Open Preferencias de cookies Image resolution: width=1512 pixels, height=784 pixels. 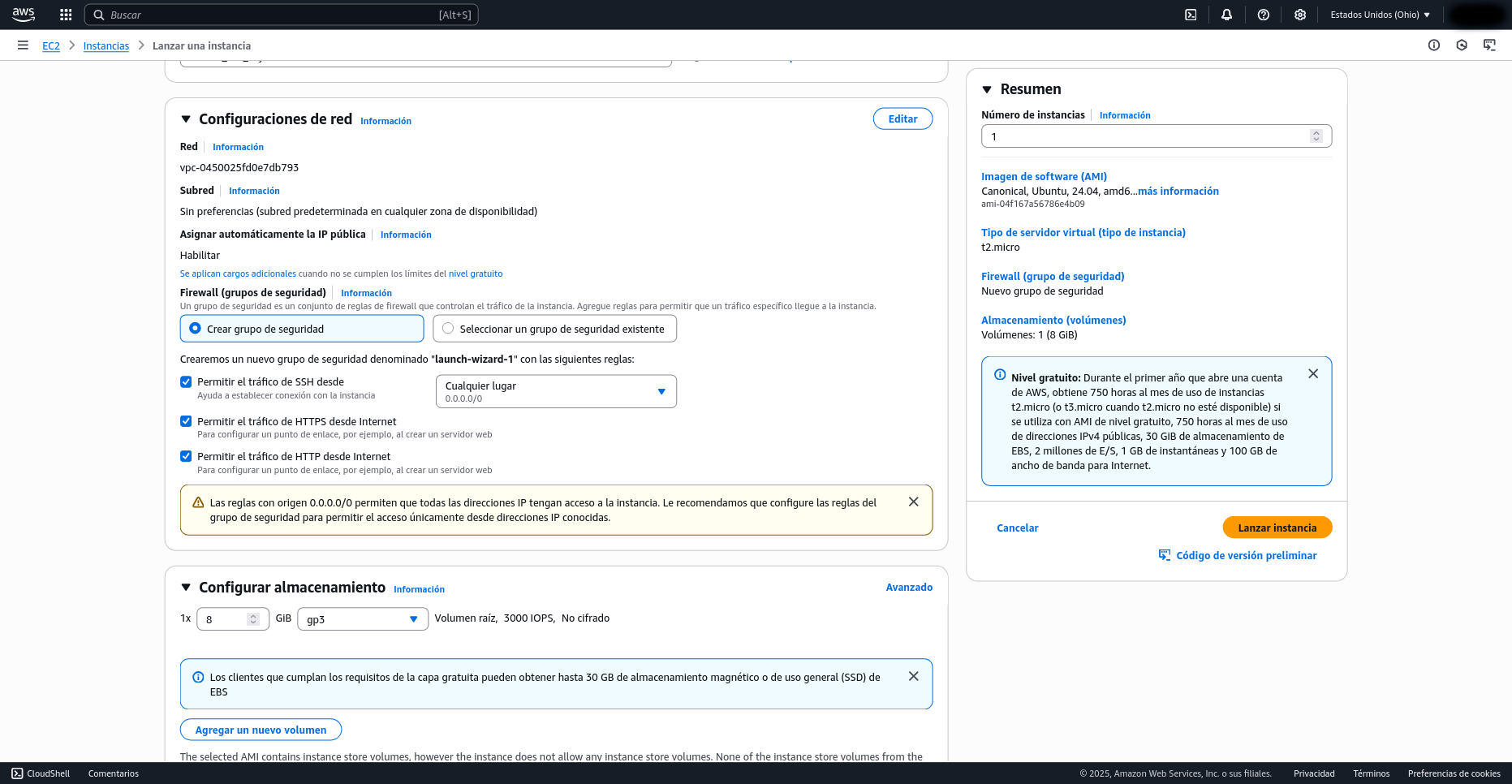pyautogui.click(x=1454, y=773)
